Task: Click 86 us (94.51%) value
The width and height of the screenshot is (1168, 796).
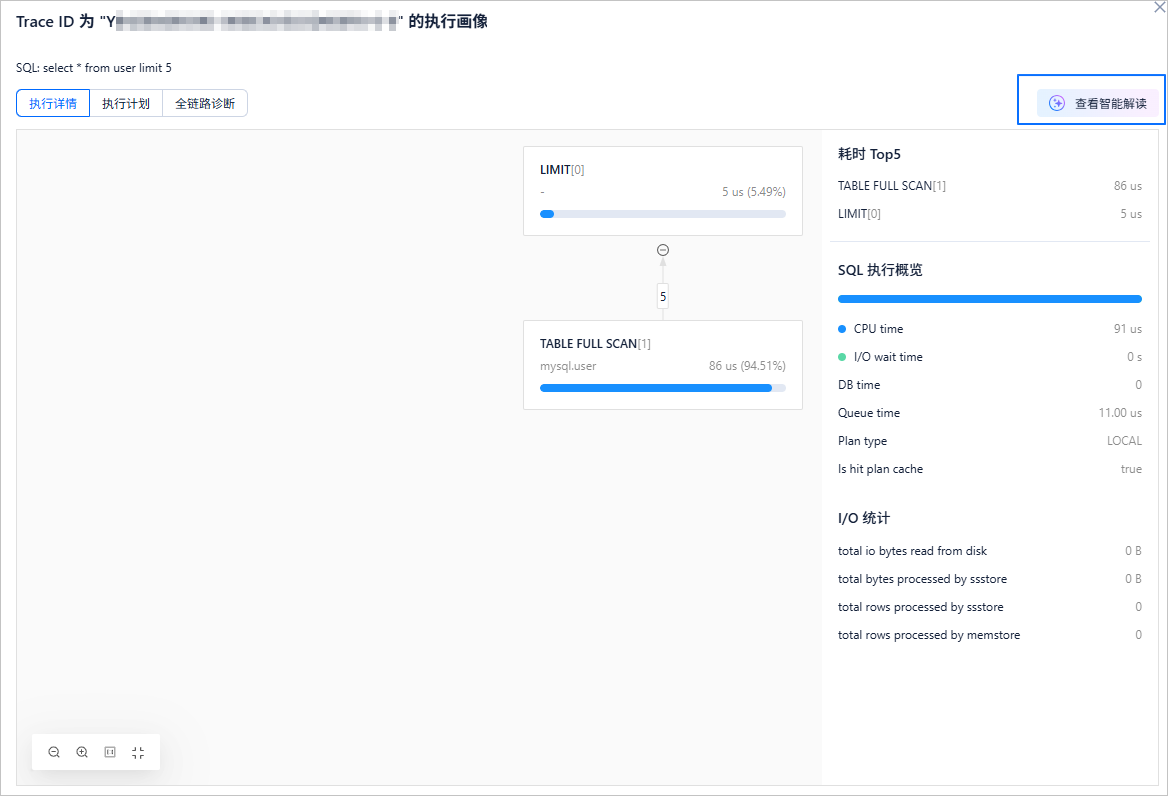Action: pos(747,366)
